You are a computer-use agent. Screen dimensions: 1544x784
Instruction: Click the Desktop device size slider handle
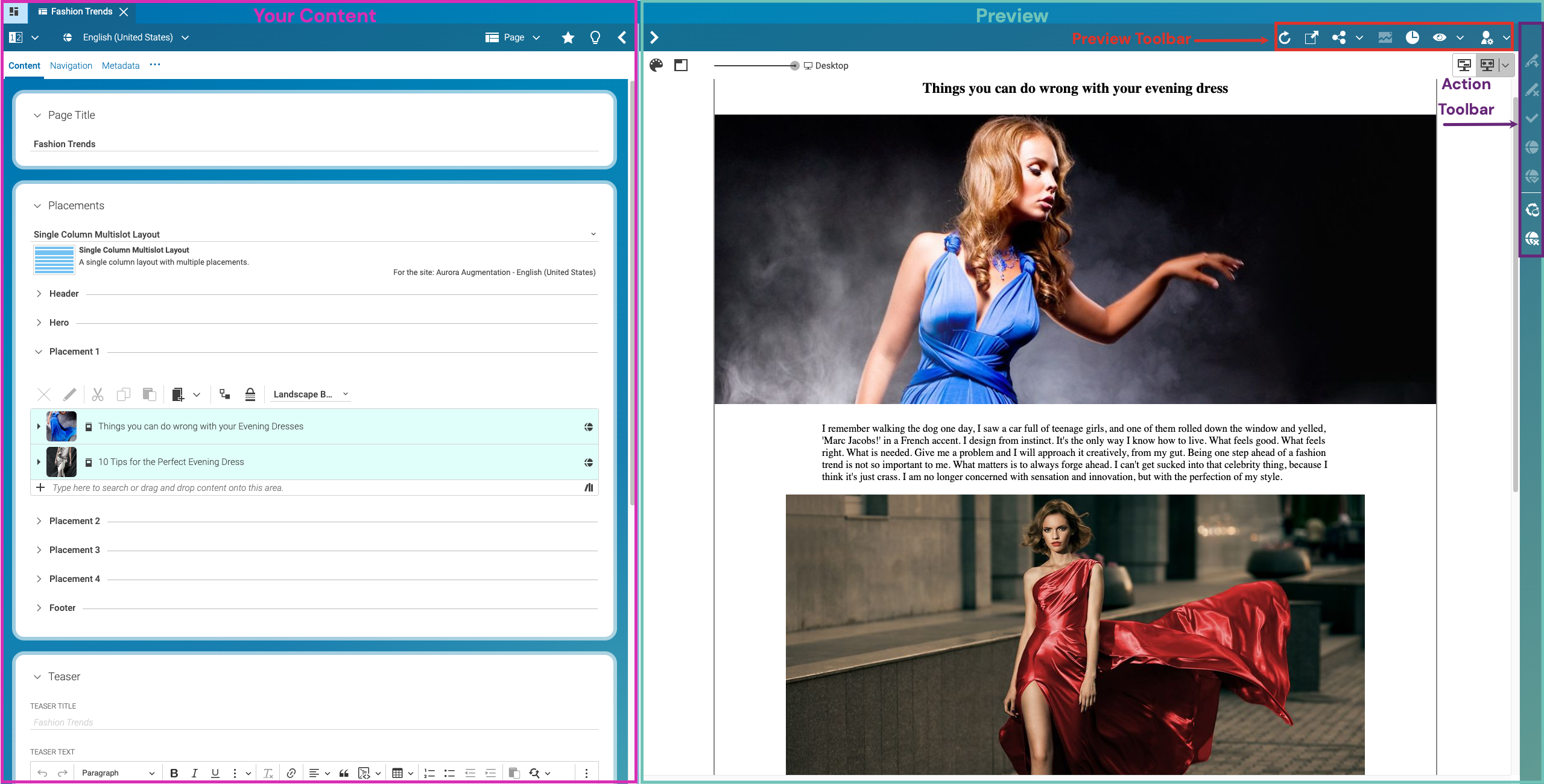point(795,66)
